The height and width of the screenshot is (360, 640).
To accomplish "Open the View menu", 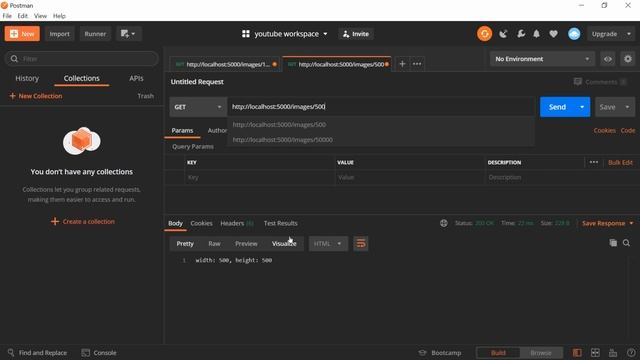I will 40,16.
